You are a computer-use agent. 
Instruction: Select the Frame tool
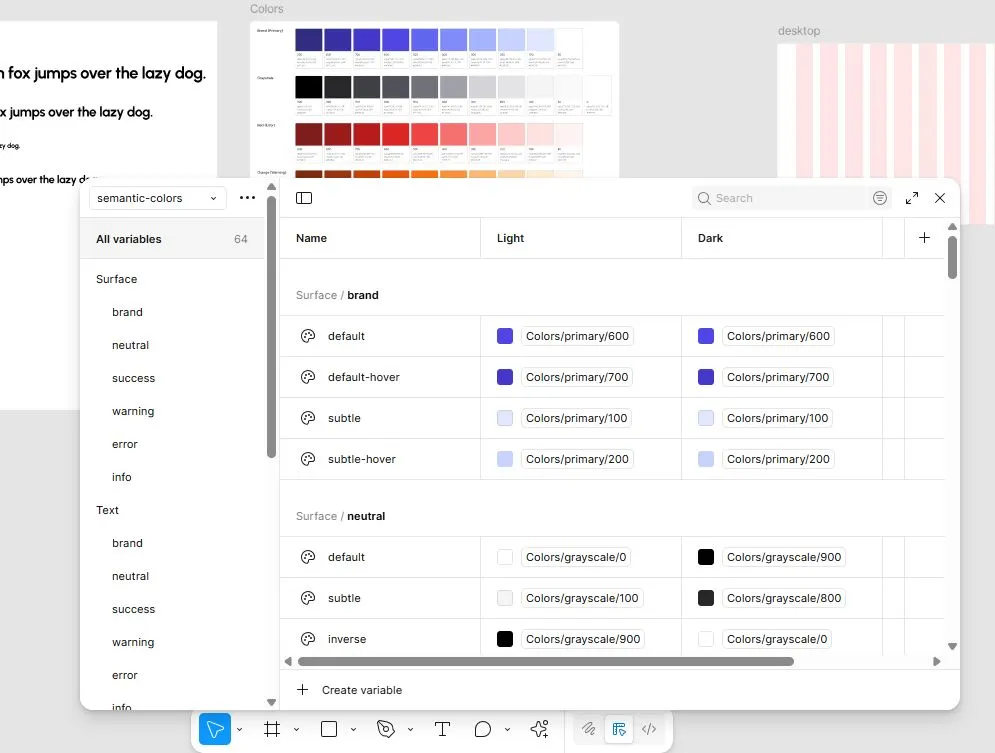[271, 729]
